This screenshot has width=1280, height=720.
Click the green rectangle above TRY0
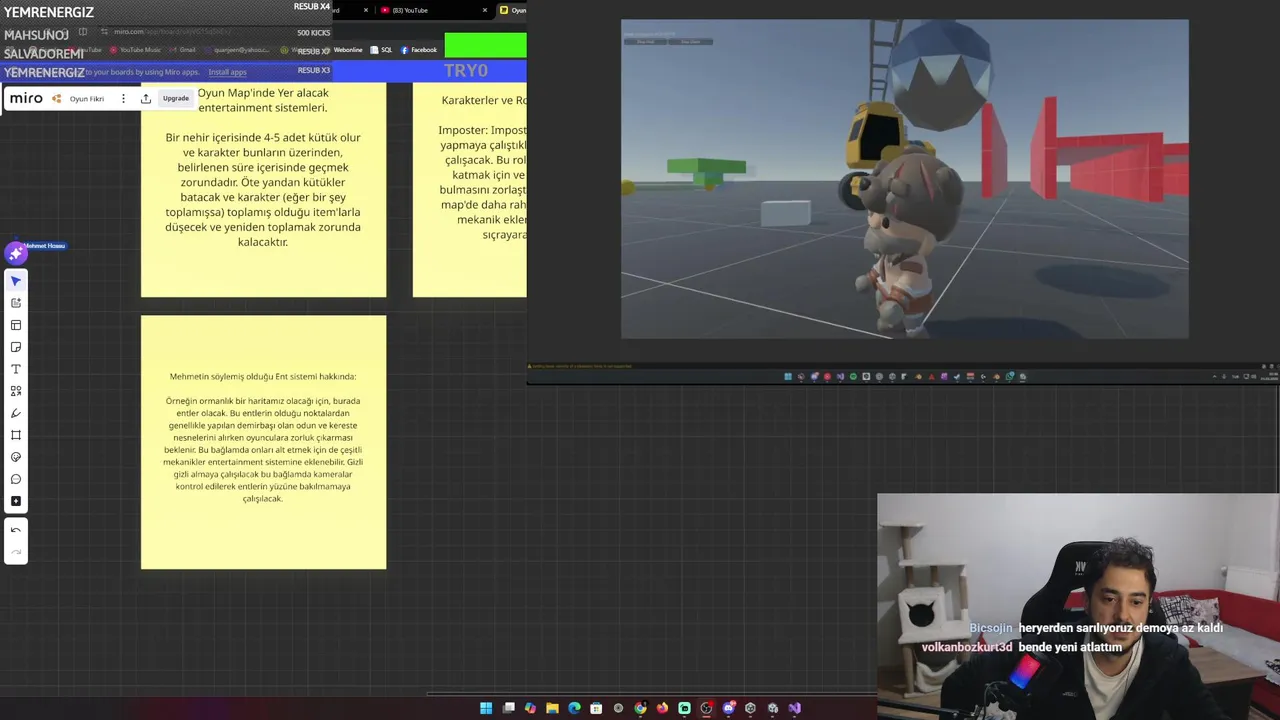coord(485,45)
